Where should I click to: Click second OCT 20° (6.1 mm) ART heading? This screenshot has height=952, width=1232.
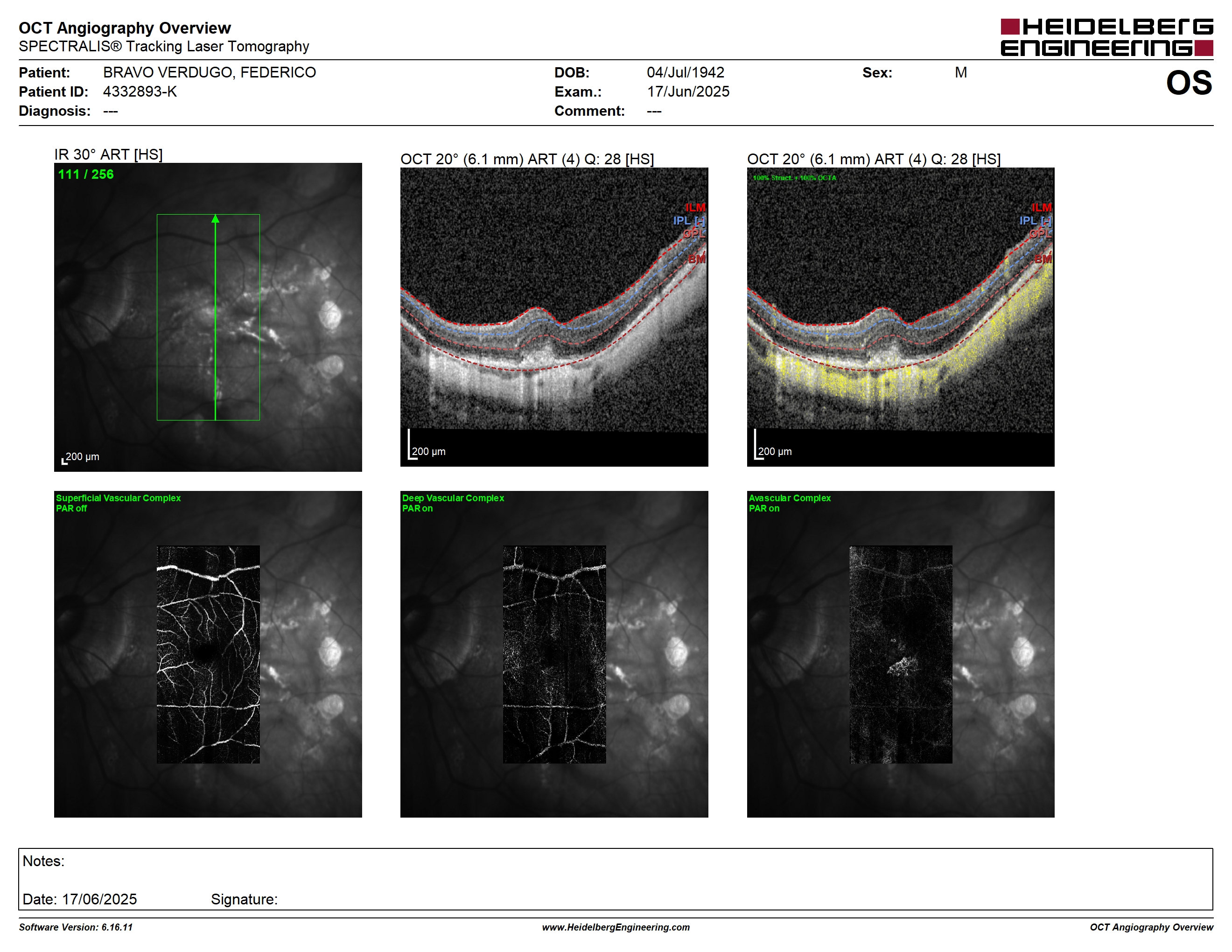point(874,159)
